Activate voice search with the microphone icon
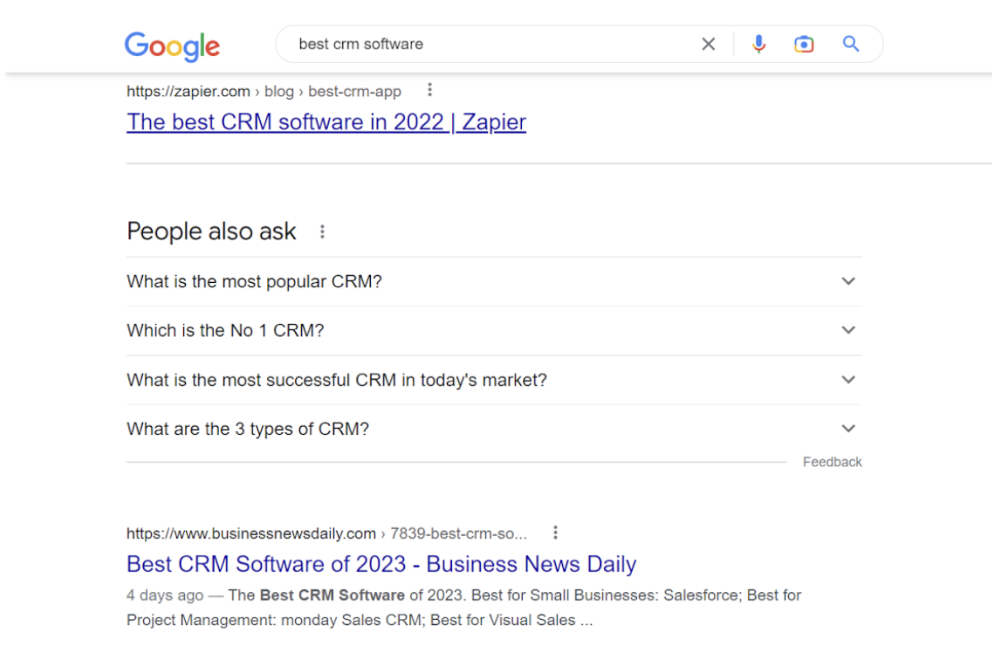Viewport: 992px width, 654px height. click(759, 44)
